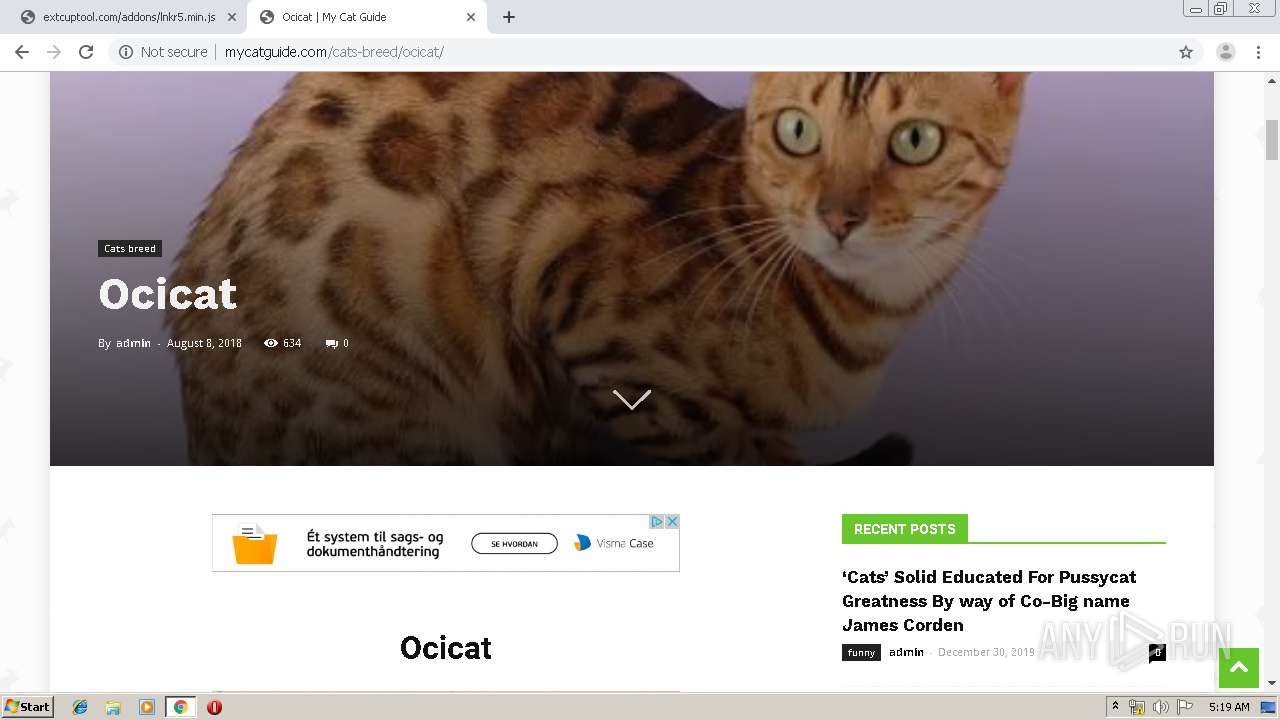The image size is (1280, 720).
Task: Close the extcuptool.com tab
Action: click(231, 17)
